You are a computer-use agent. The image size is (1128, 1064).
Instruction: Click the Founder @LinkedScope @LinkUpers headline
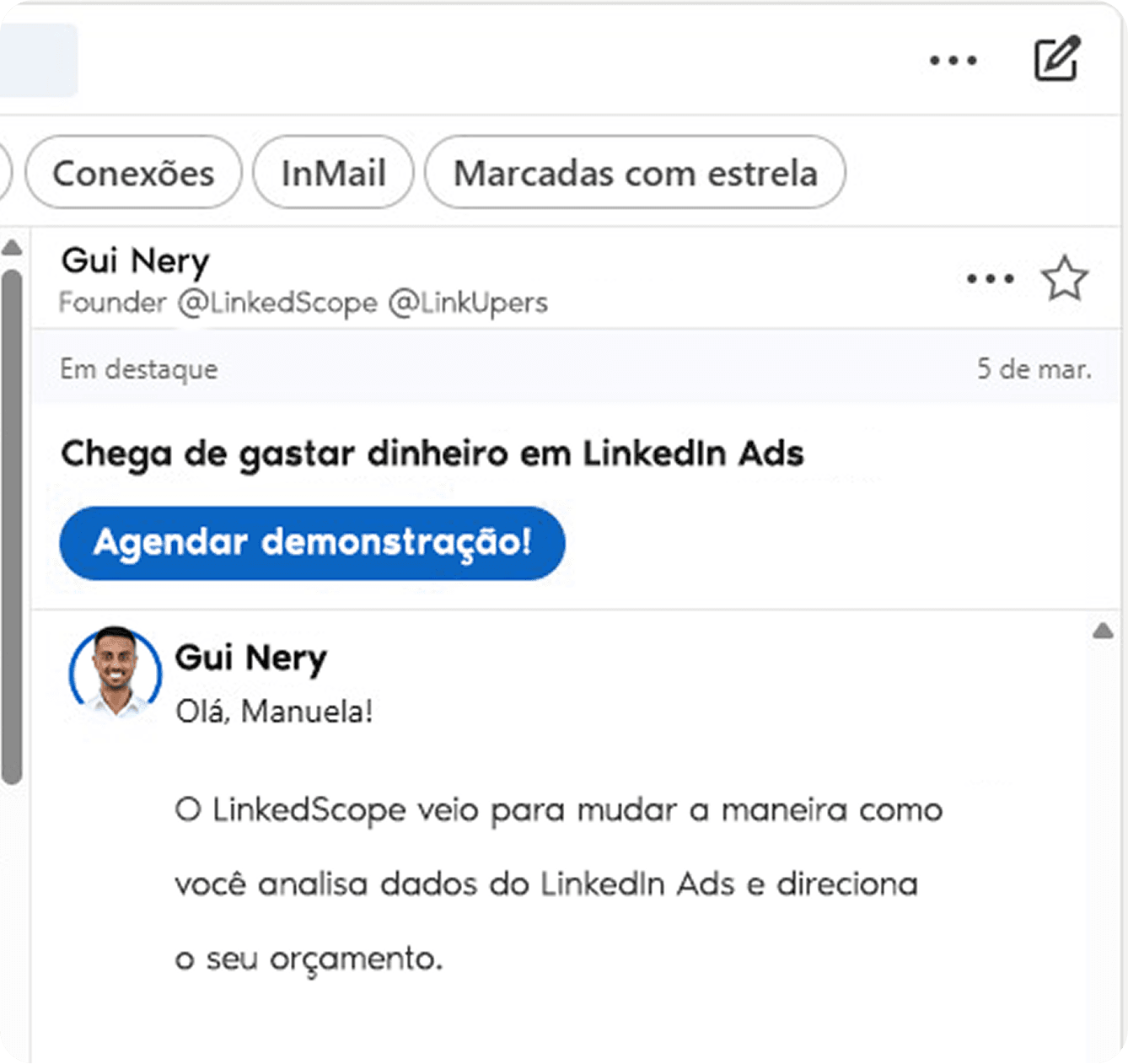[303, 303]
